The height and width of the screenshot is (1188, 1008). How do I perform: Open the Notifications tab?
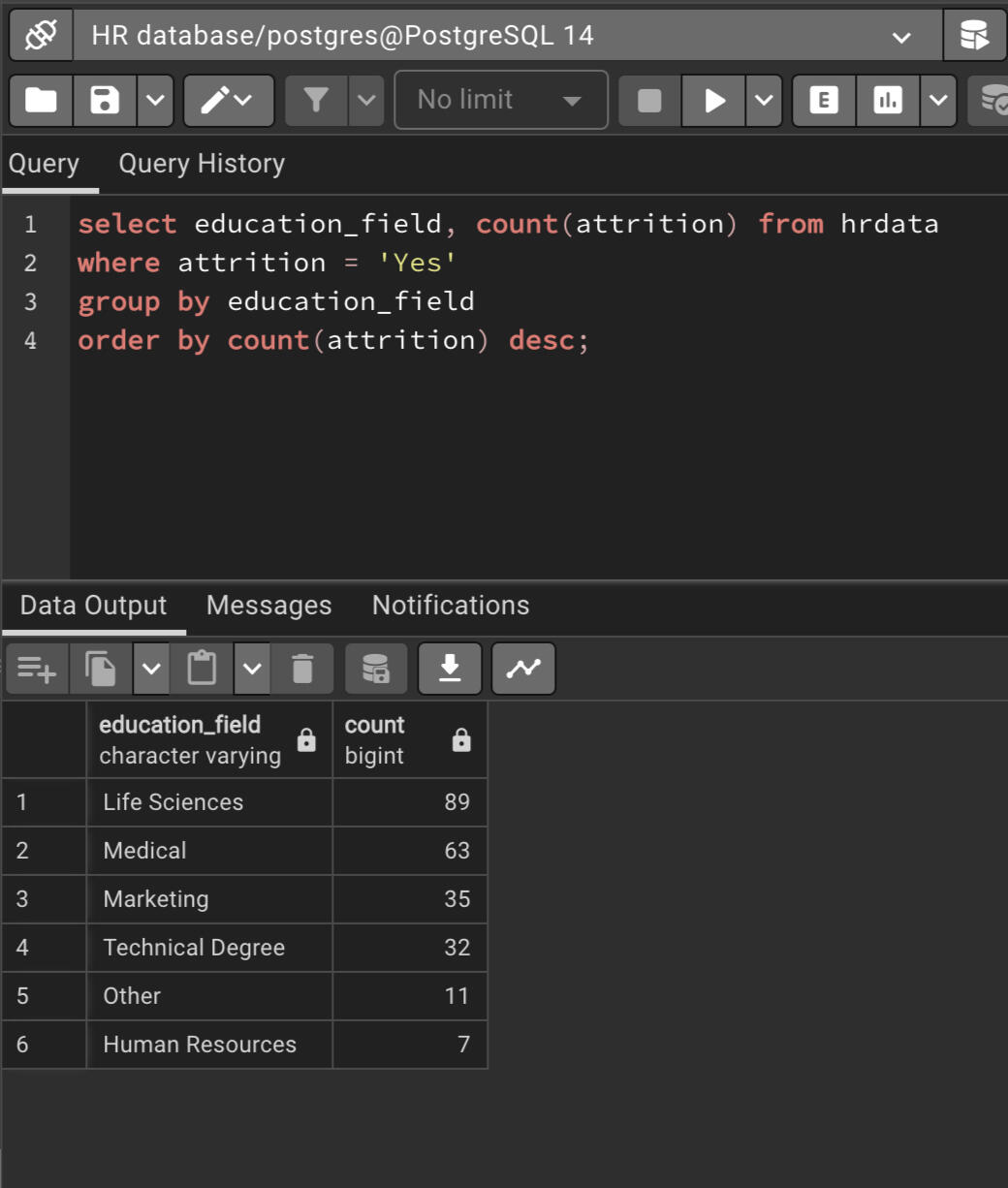(x=451, y=606)
